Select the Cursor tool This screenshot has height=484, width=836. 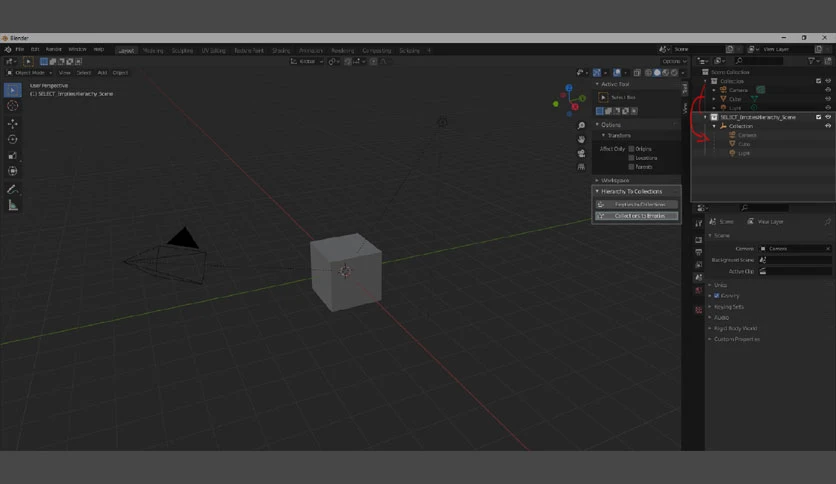[13, 106]
